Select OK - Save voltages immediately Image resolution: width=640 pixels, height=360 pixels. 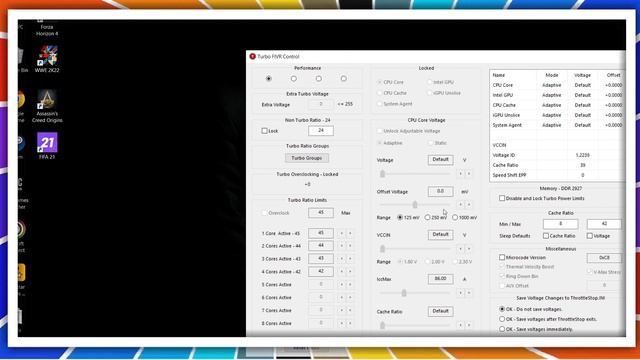tap(502, 329)
